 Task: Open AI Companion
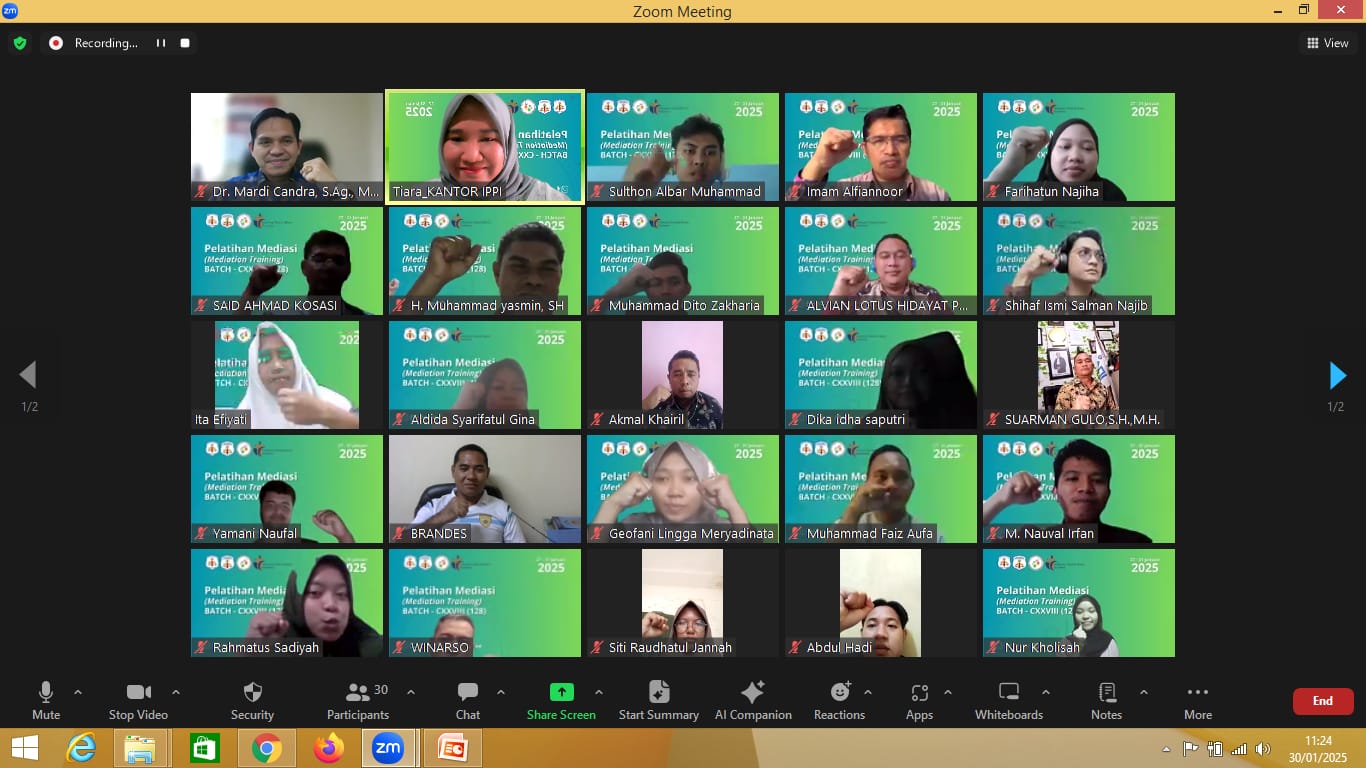752,700
